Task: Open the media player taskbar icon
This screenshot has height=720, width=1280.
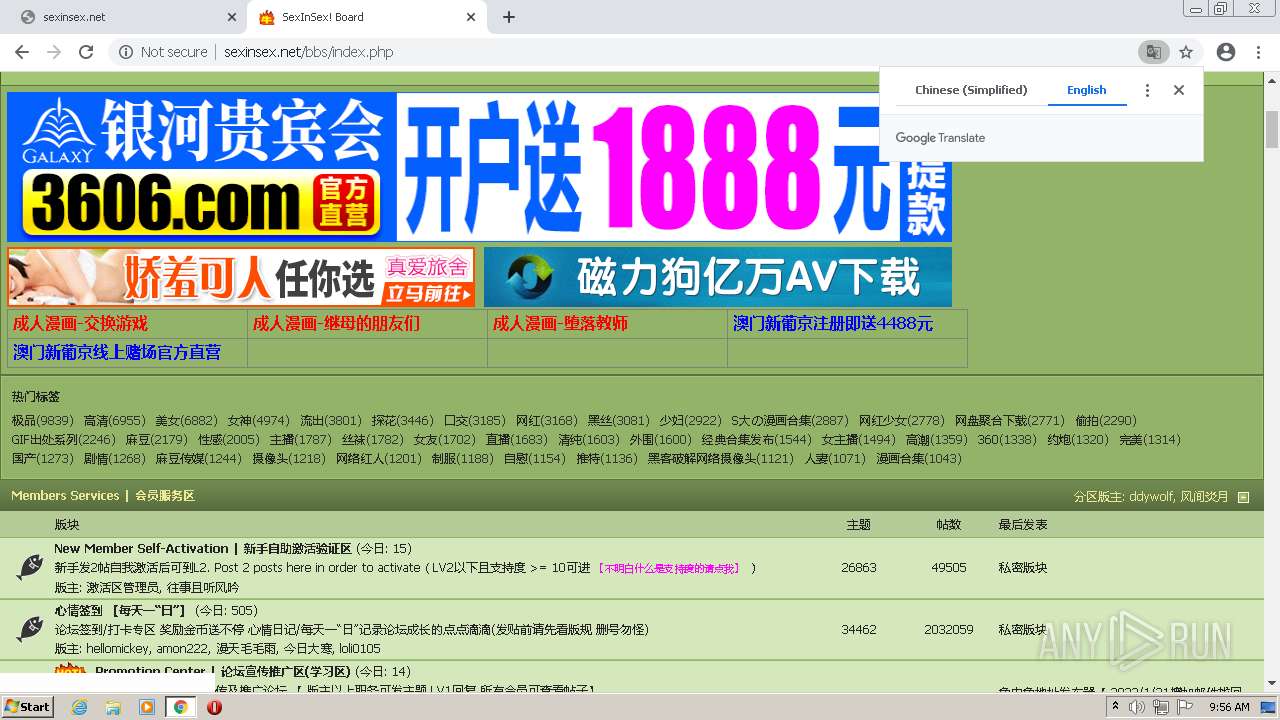Action: click(x=147, y=707)
